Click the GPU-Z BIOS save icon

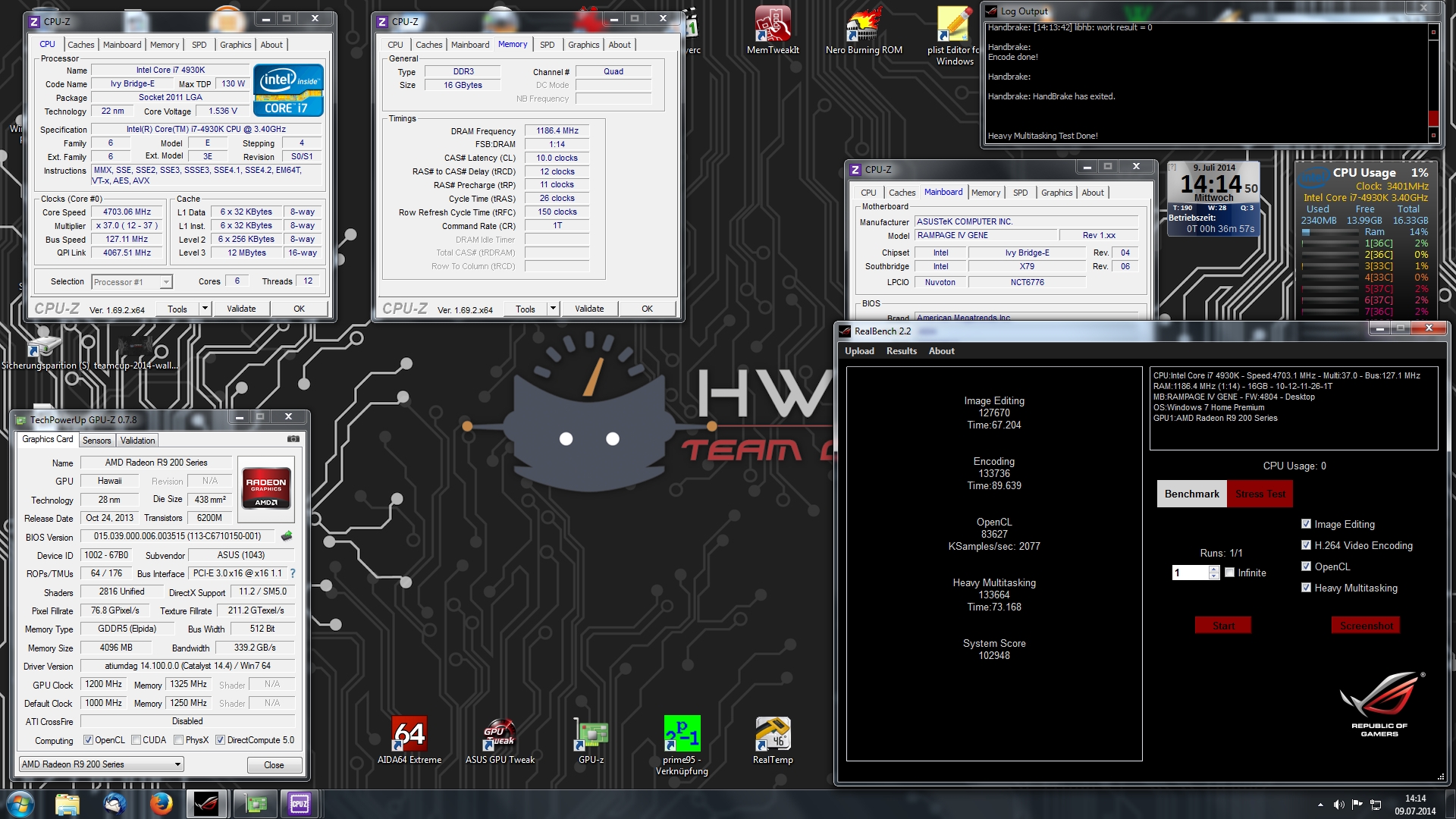(x=287, y=536)
